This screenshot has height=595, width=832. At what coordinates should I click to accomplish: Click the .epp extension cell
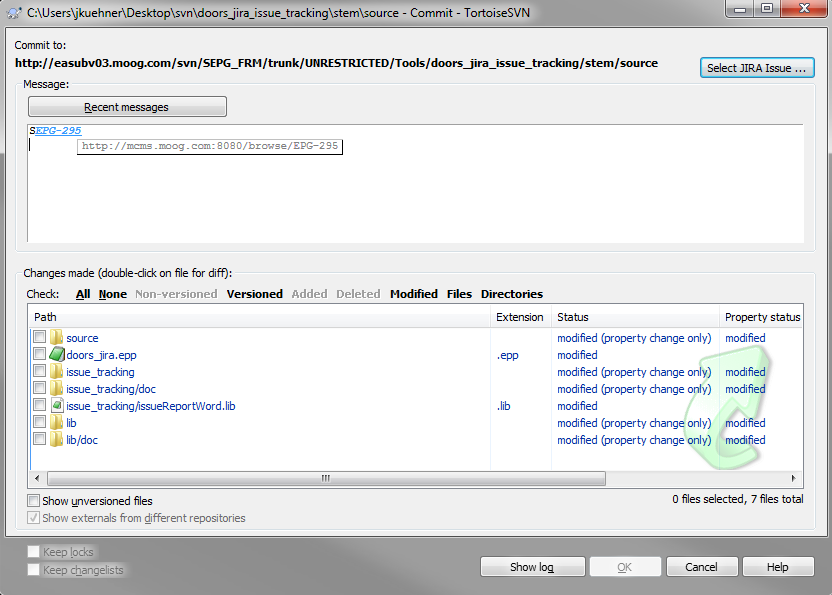(x=508, y=355)
